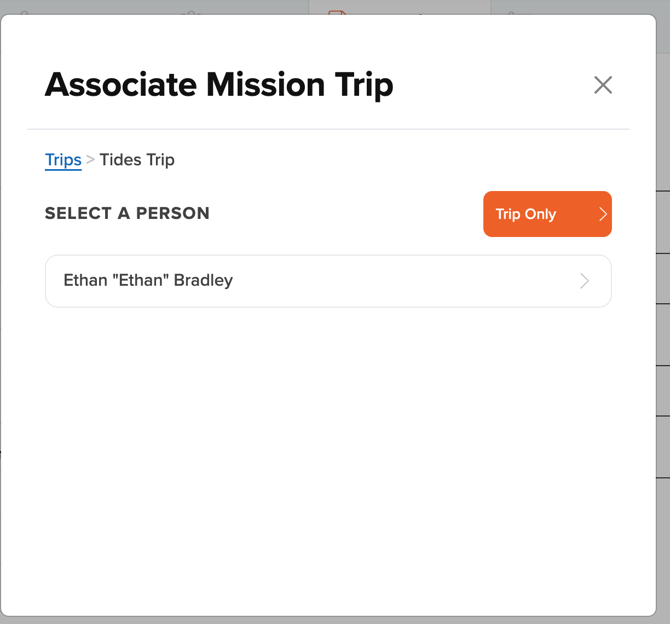Close the Associate Mission Trip dialog
Screen dimensions: 670x624
coord(603,85)
